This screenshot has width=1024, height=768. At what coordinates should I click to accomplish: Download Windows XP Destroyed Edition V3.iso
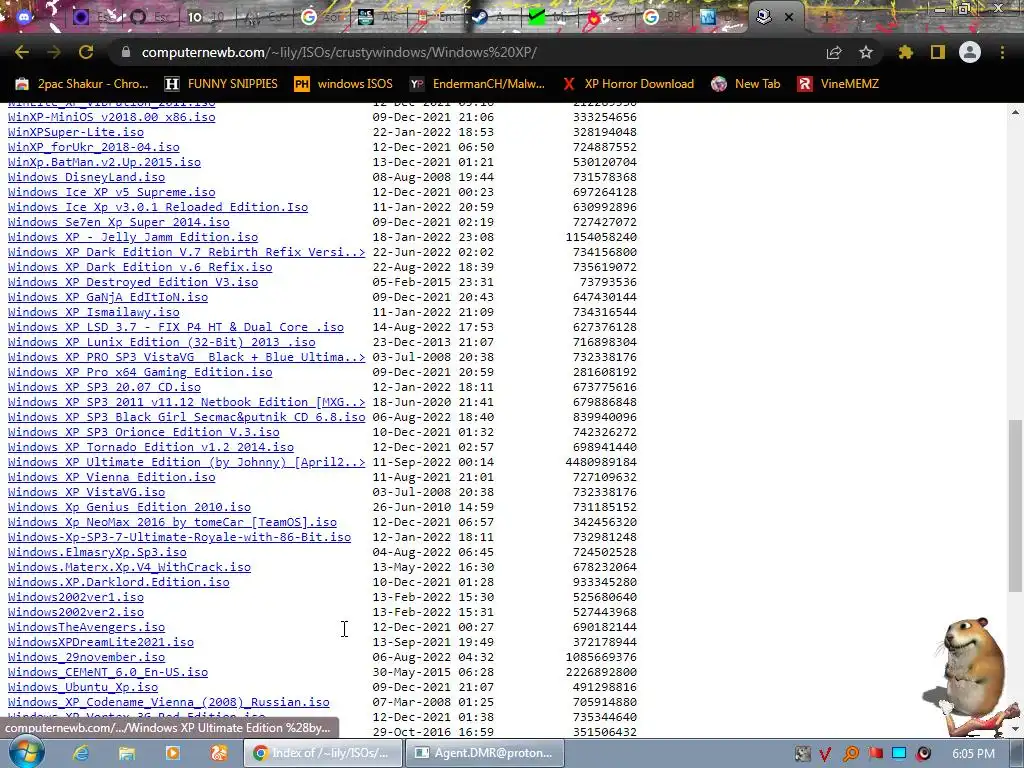(133, 282)
